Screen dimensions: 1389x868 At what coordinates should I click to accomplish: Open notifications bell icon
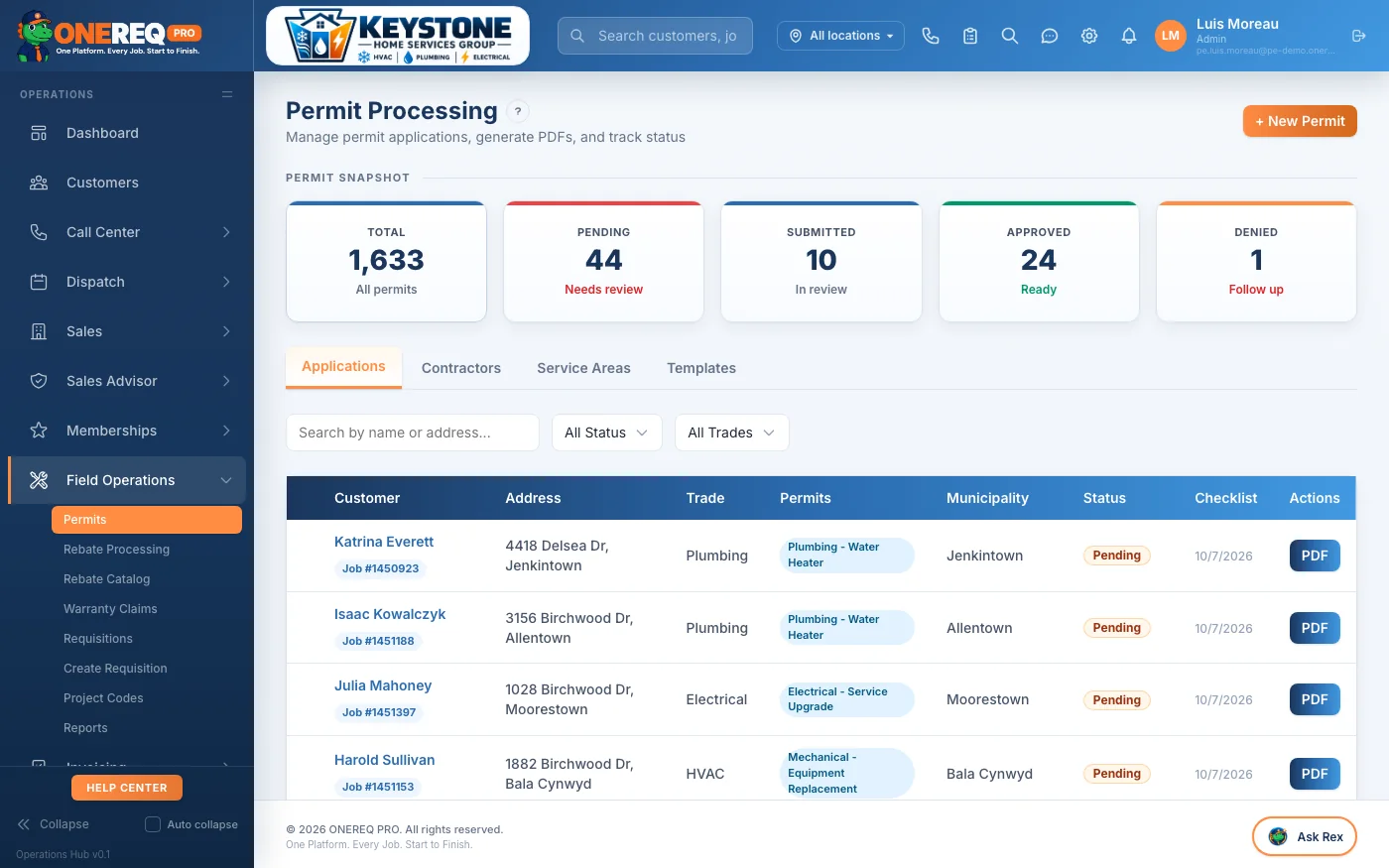(x=1129, y=36)
